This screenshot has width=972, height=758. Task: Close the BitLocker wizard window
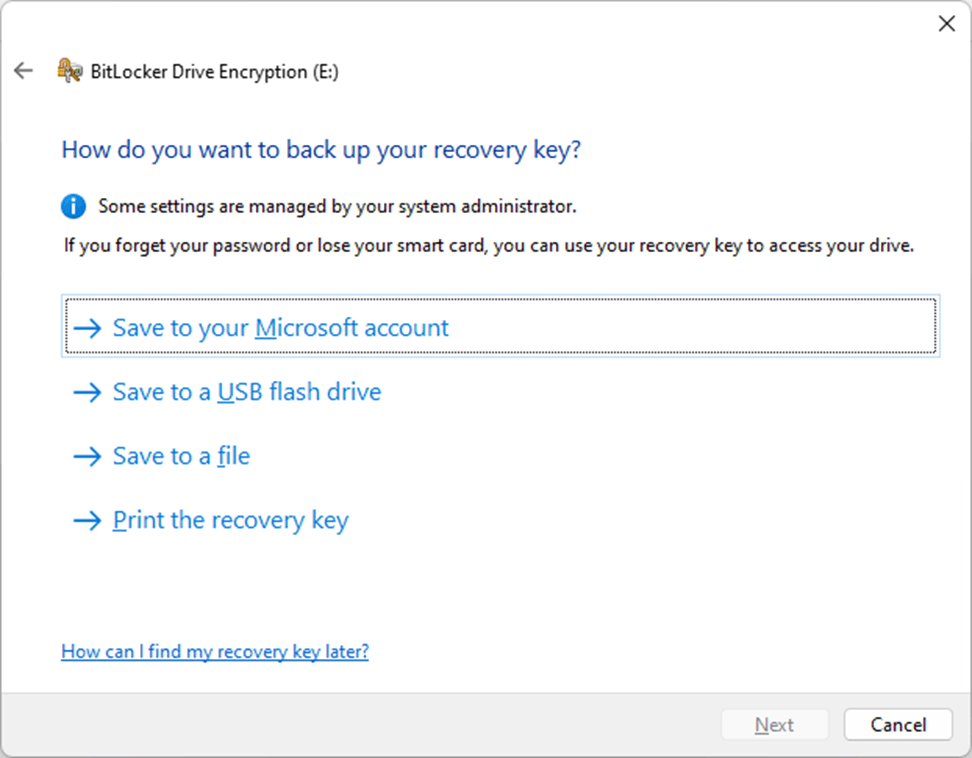[946, 24]
